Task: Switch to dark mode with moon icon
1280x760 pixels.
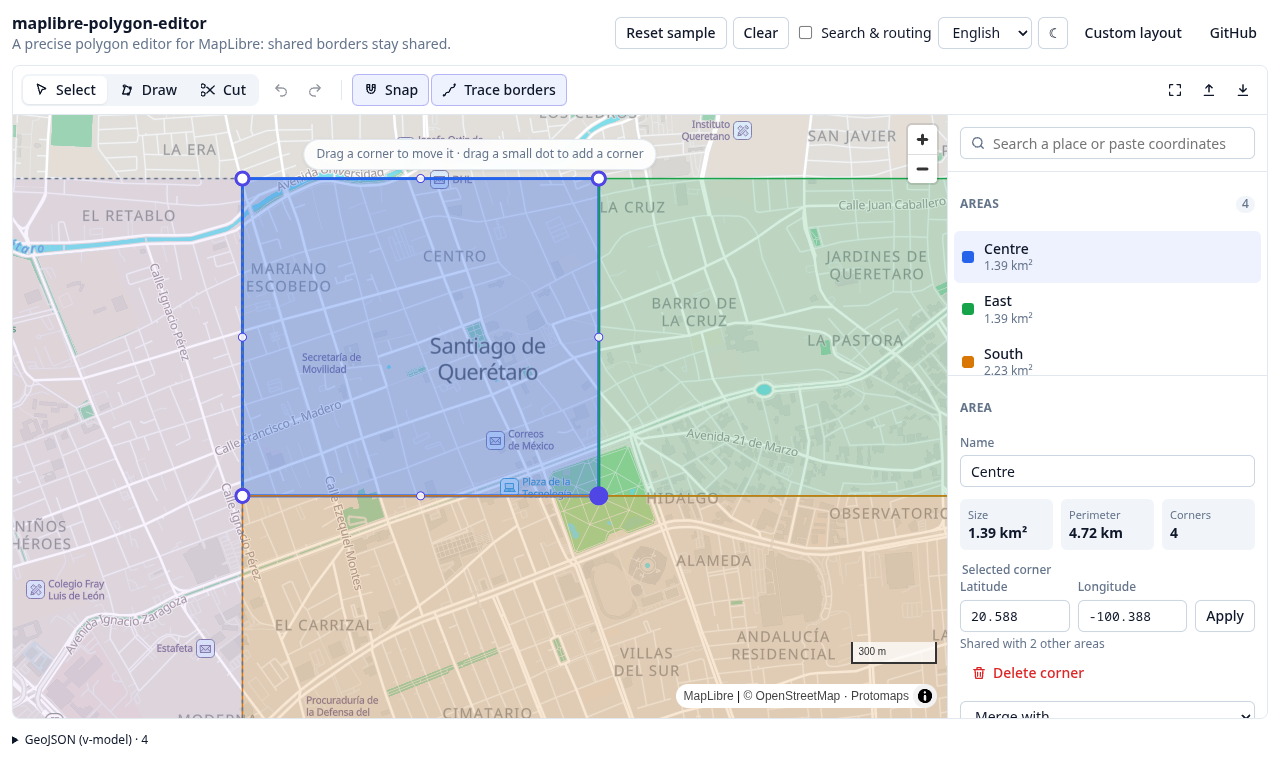Action: [1053, 33]
